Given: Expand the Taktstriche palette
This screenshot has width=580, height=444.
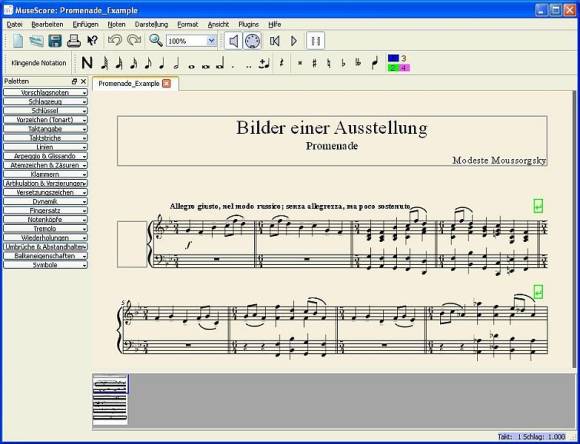Looking at the screenshot, I should (x=45, y=138).
